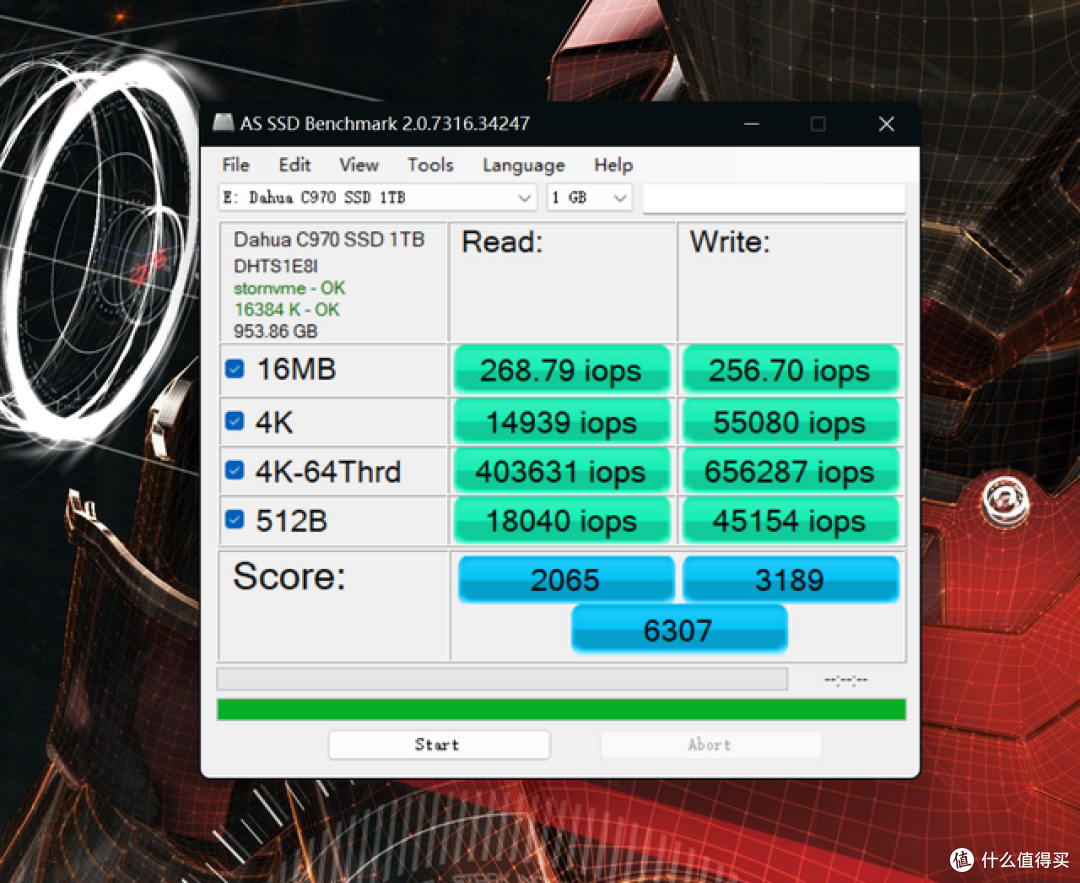Screen dimensions: 1080x883
Task: Click the Read: column header
Action: 502,242
